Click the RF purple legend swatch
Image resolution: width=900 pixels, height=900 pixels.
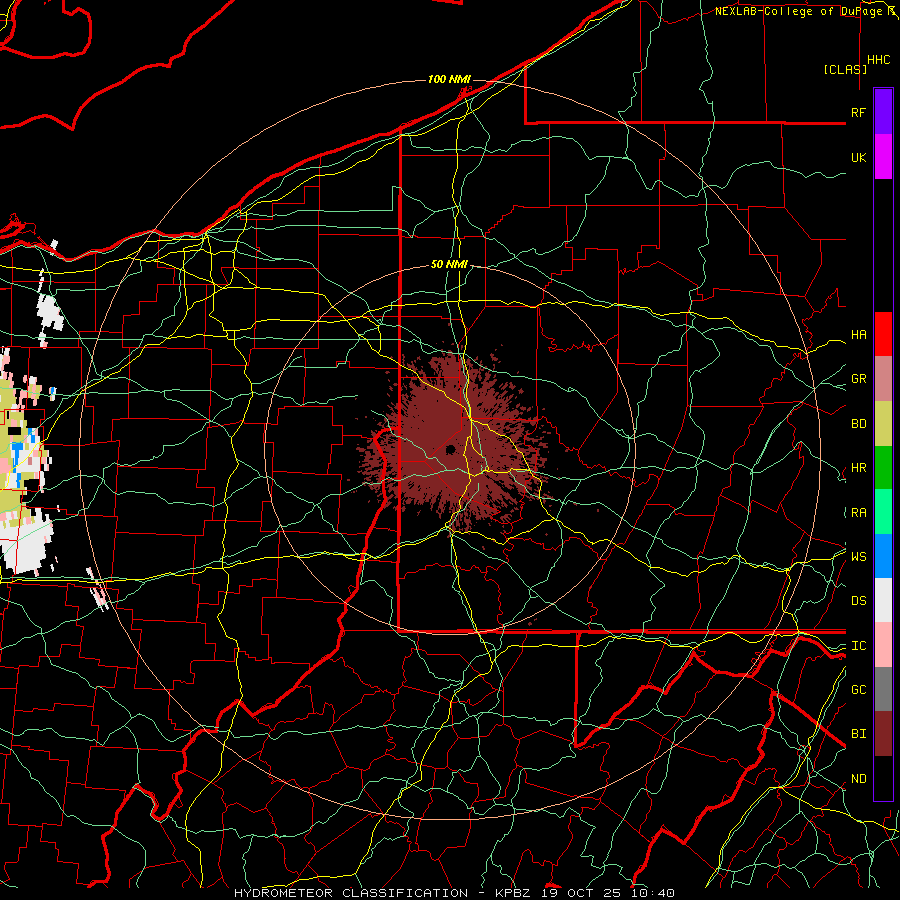click(883, 112)
